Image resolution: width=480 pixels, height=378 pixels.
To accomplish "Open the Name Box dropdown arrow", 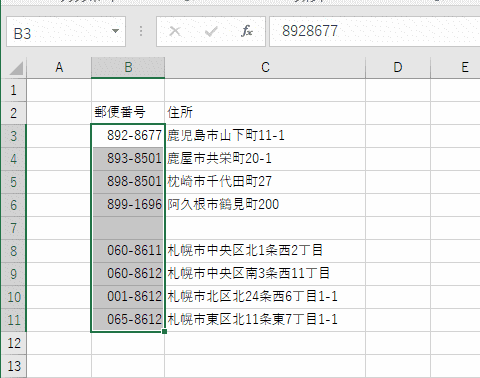I will click(115, 31).
